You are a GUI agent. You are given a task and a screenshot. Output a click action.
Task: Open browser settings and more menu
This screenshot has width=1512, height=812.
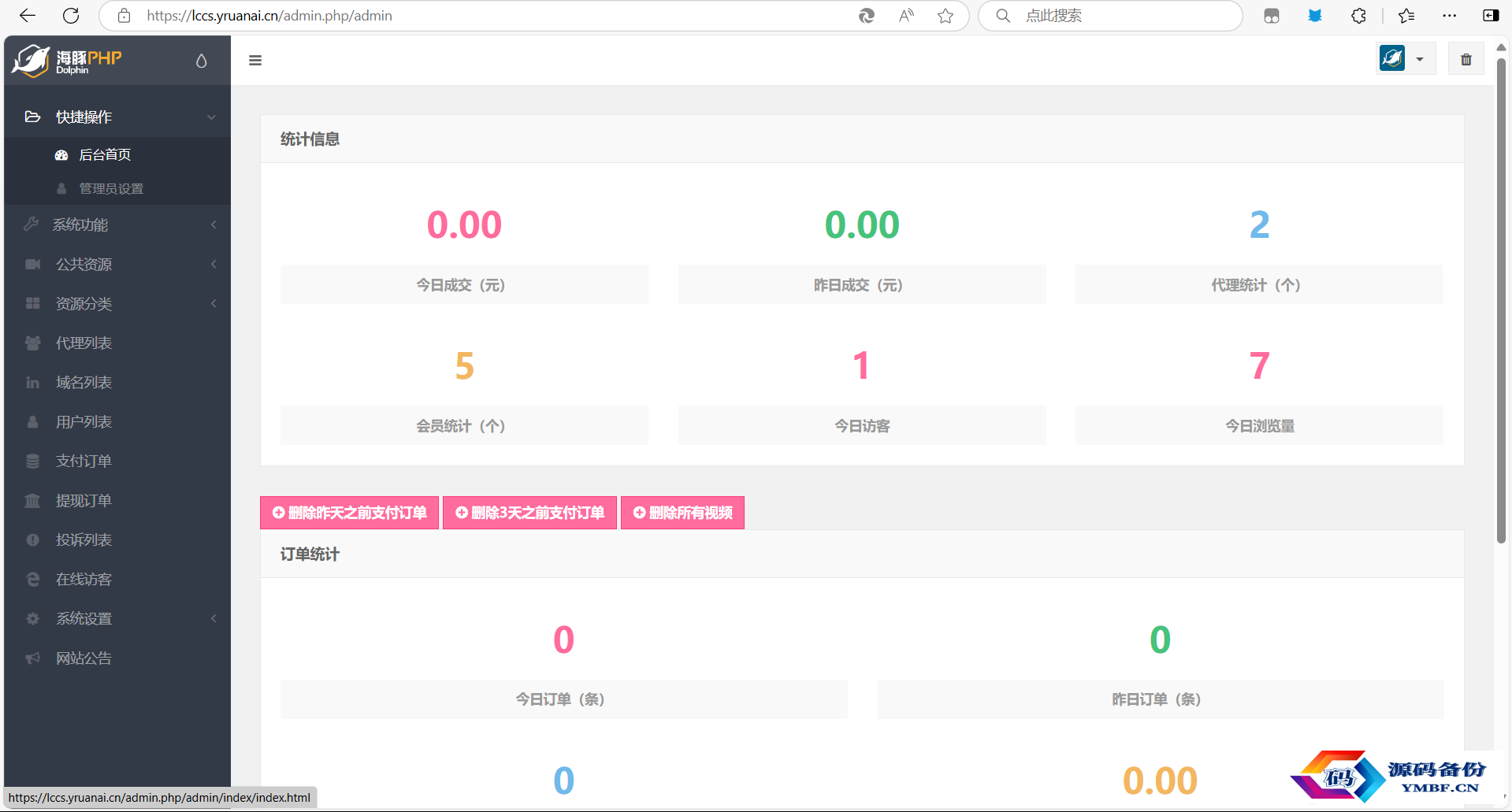pos(1449,16)
